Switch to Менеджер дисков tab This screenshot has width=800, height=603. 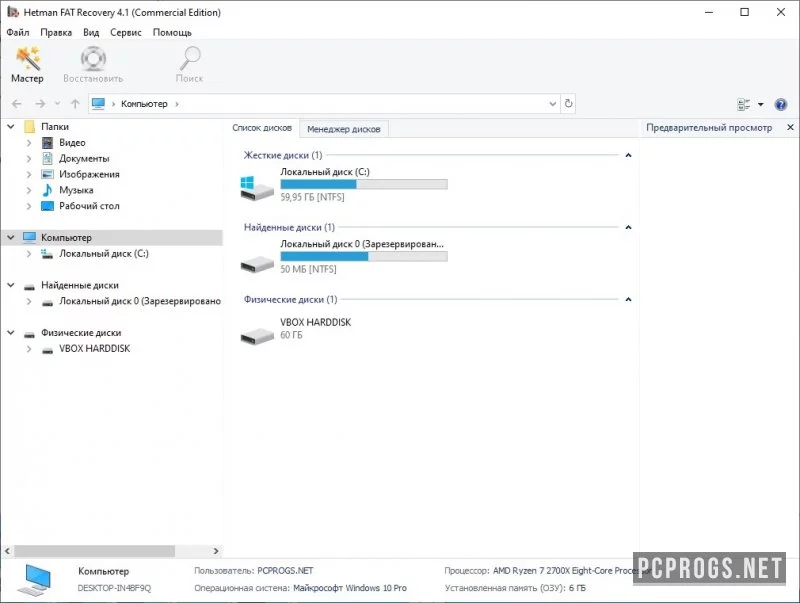(344, 129)
